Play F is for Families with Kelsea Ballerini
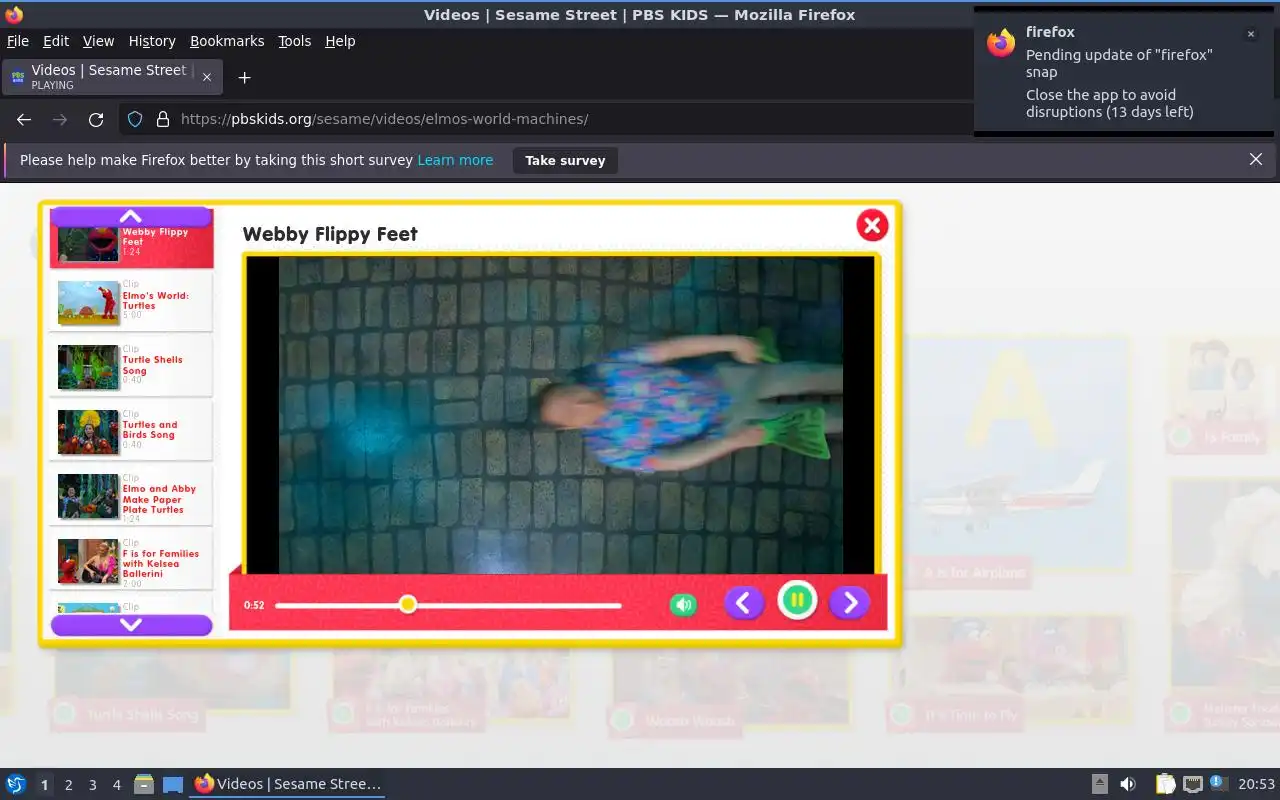 (x=131, y=560)
